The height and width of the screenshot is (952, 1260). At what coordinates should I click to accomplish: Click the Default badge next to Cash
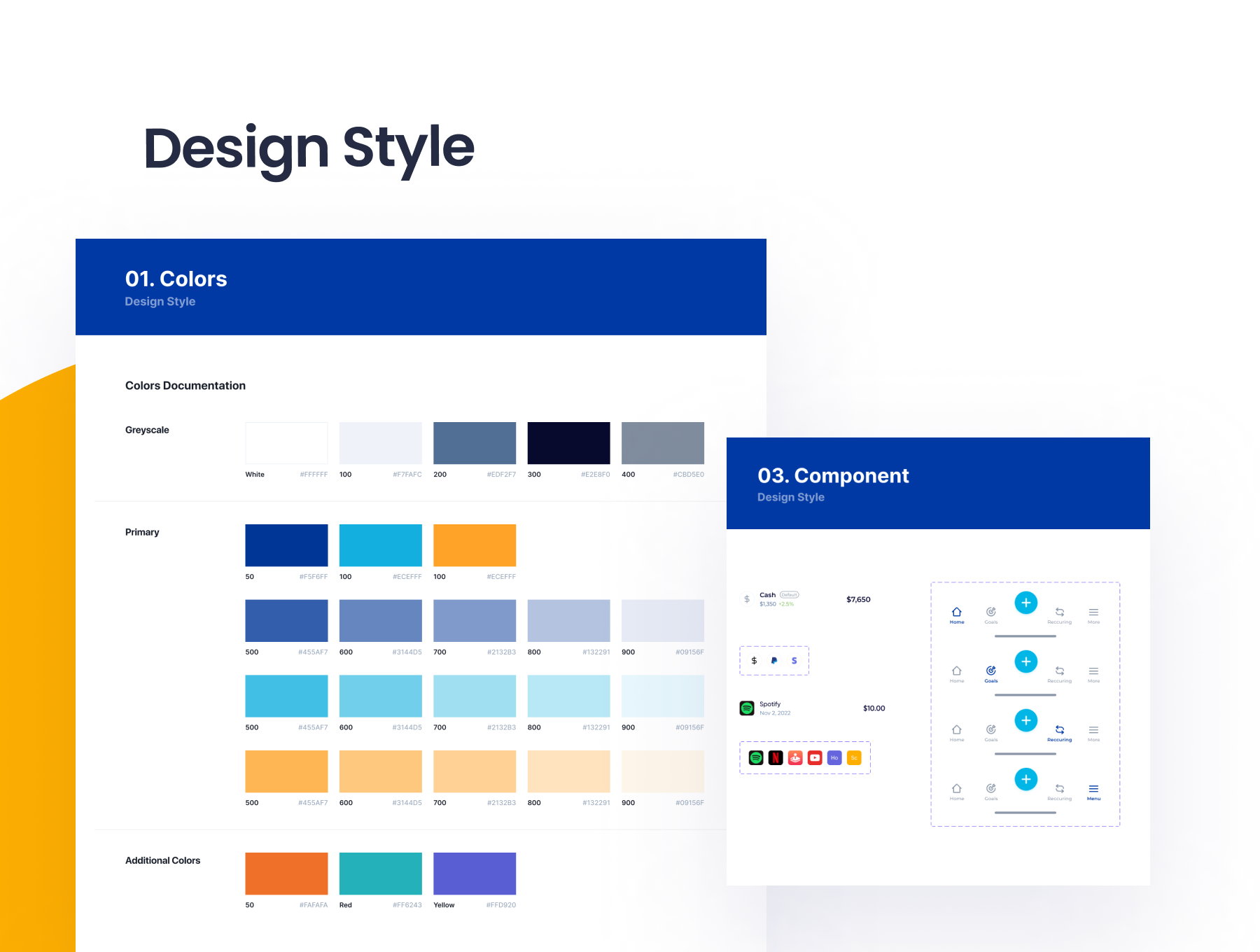click(x=789, y=595)
